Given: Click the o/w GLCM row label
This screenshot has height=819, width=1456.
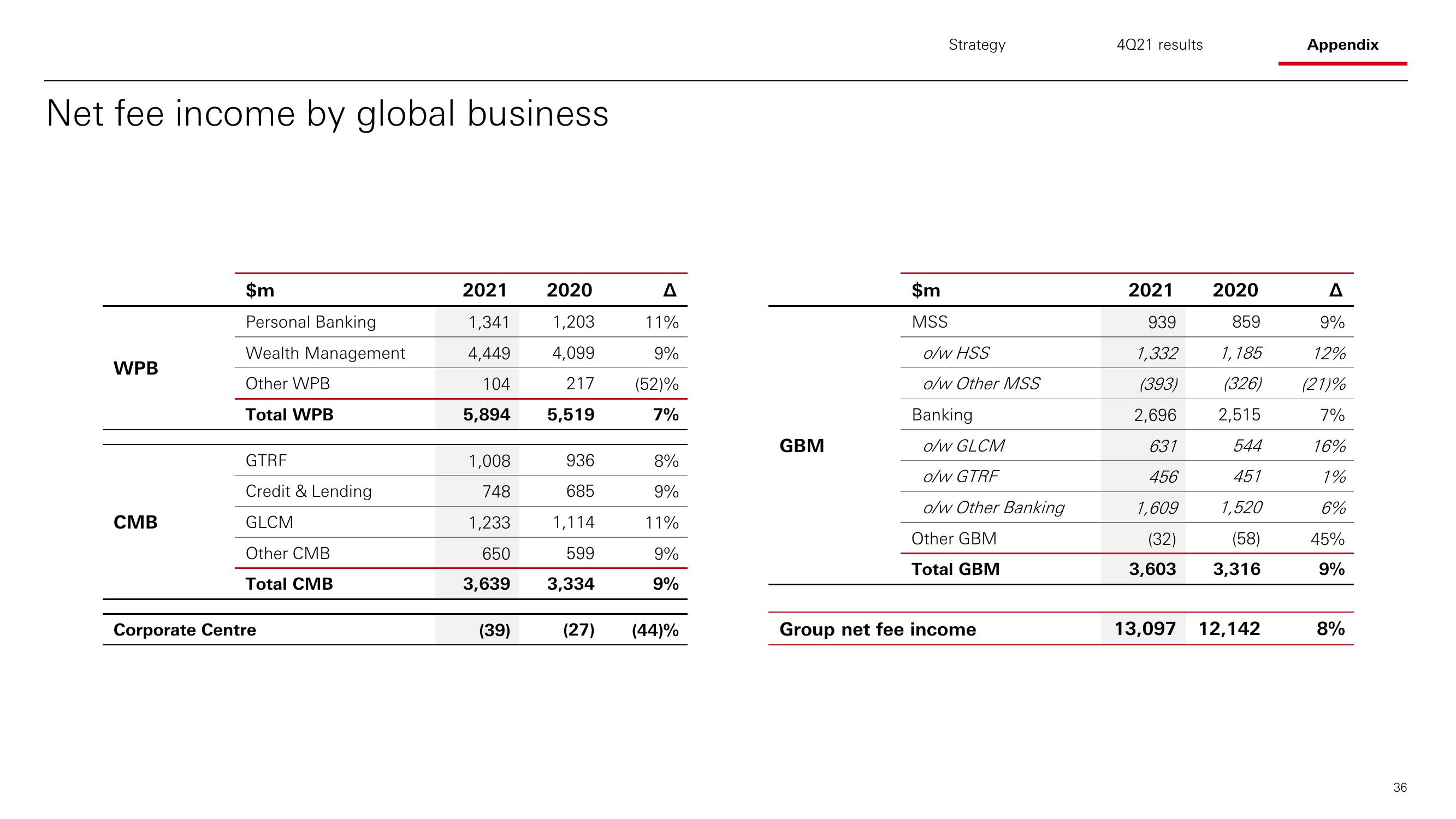Looking at the screenshot, I should coord(964,446).
